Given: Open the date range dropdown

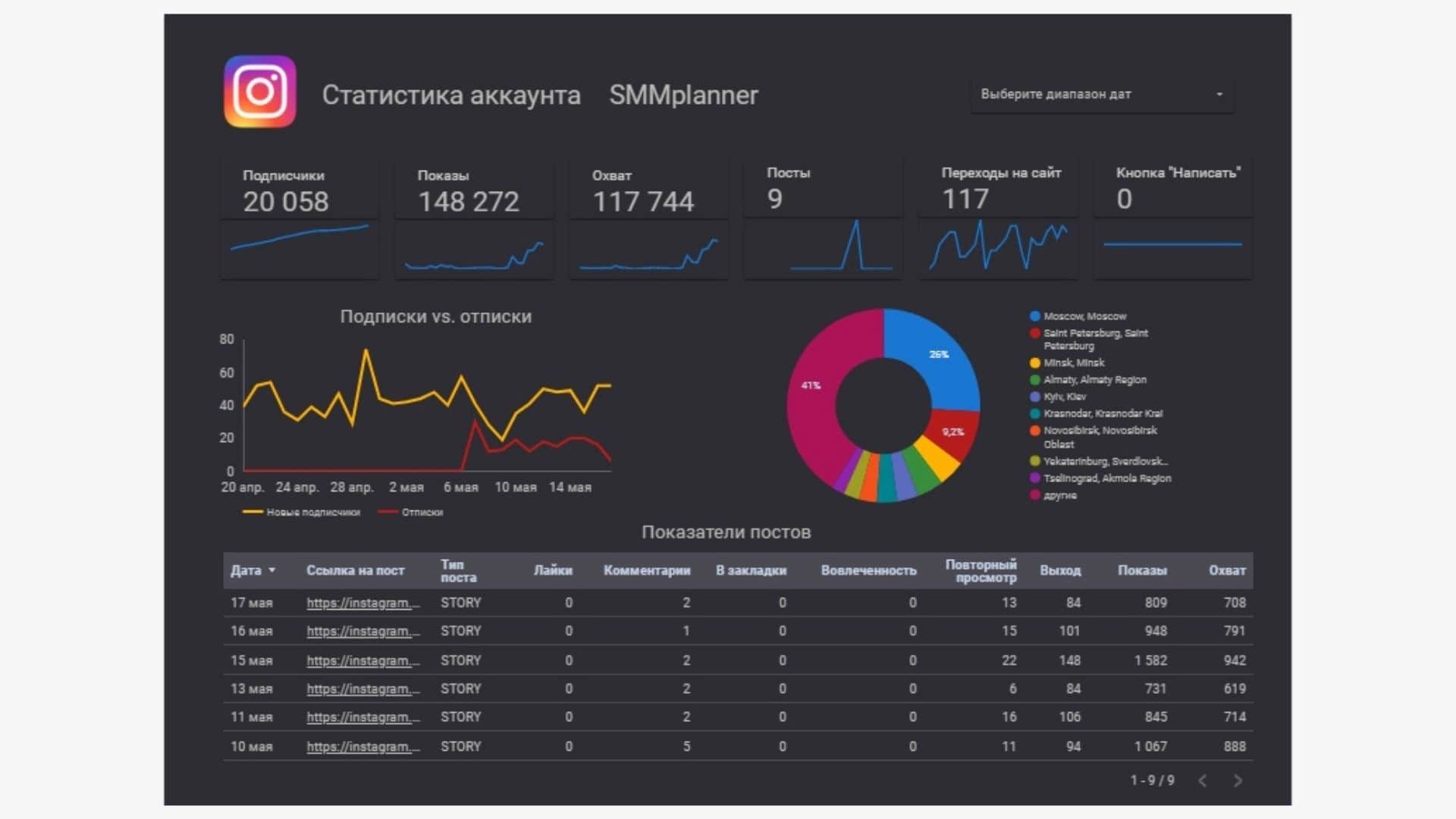Looking at the screenshot, I should click(1102, 95).
